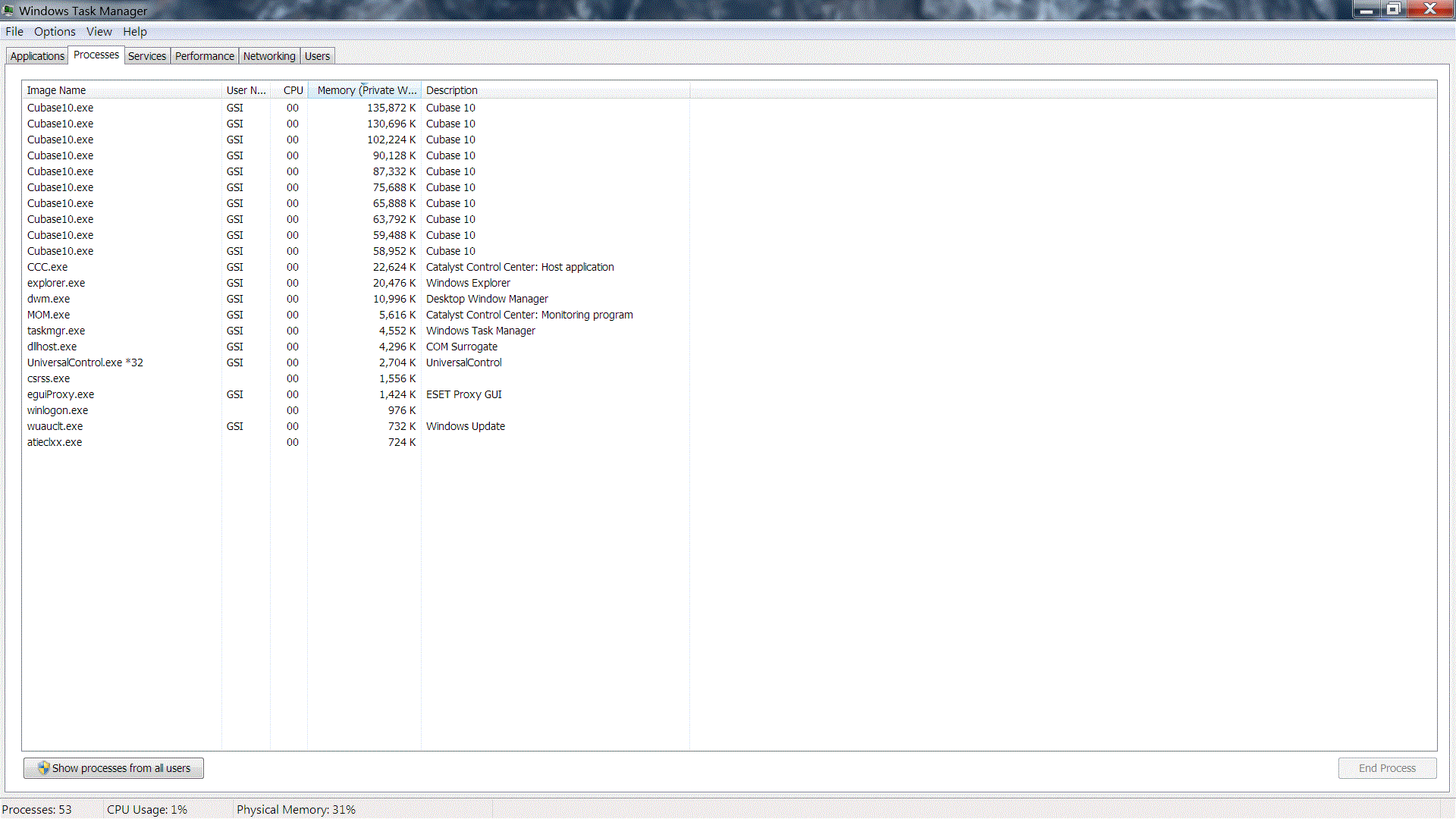Select the taskmgr.exe process

coord(356,331)
